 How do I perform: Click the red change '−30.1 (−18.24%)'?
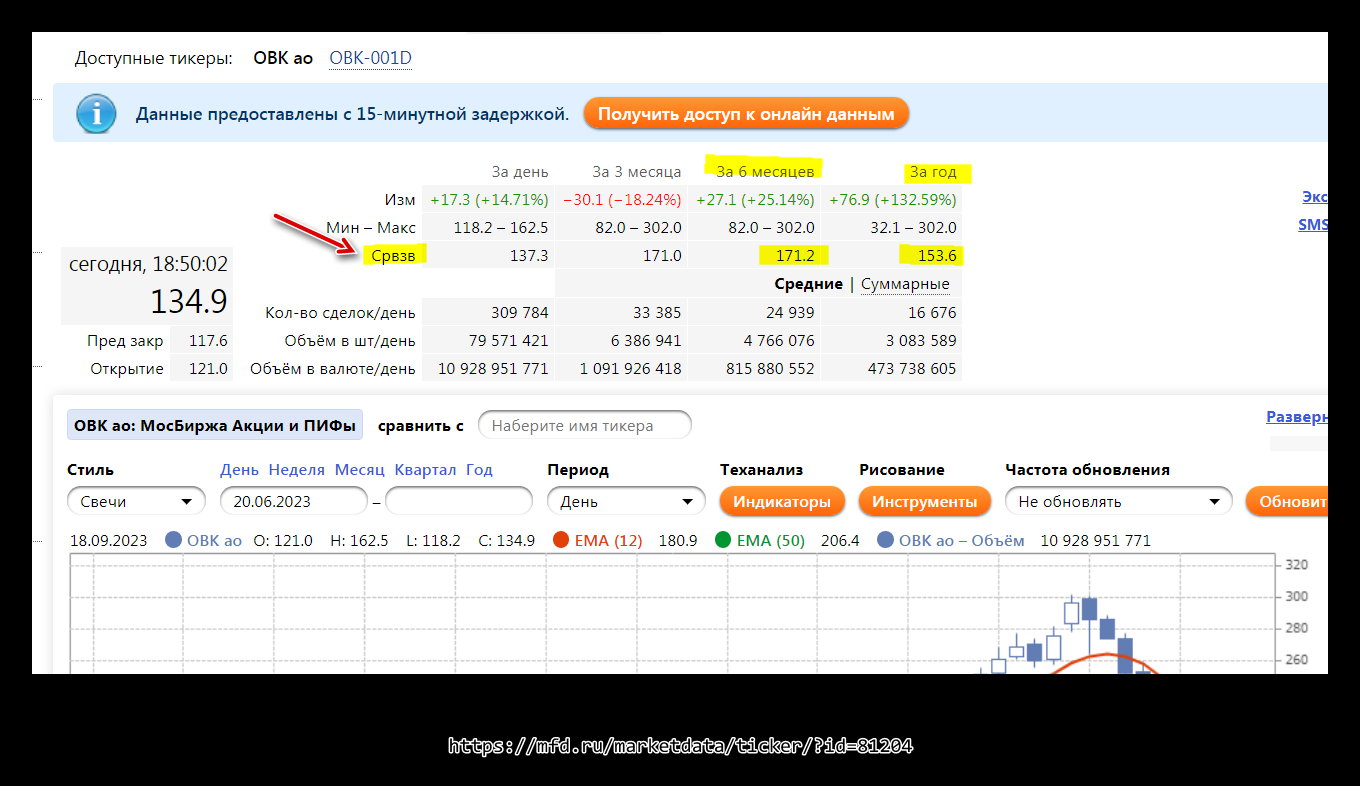(x=622, y=200)
